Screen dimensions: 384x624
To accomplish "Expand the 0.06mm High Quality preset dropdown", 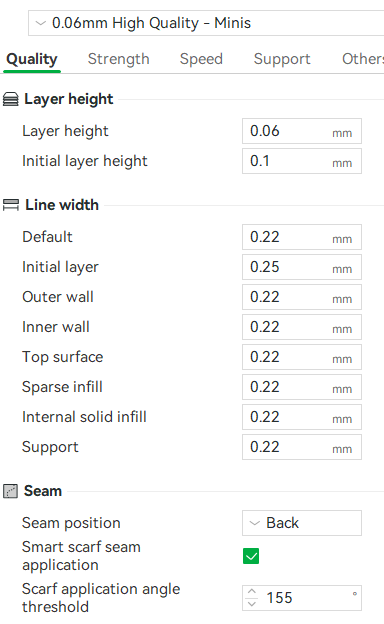I will point(206,23).
